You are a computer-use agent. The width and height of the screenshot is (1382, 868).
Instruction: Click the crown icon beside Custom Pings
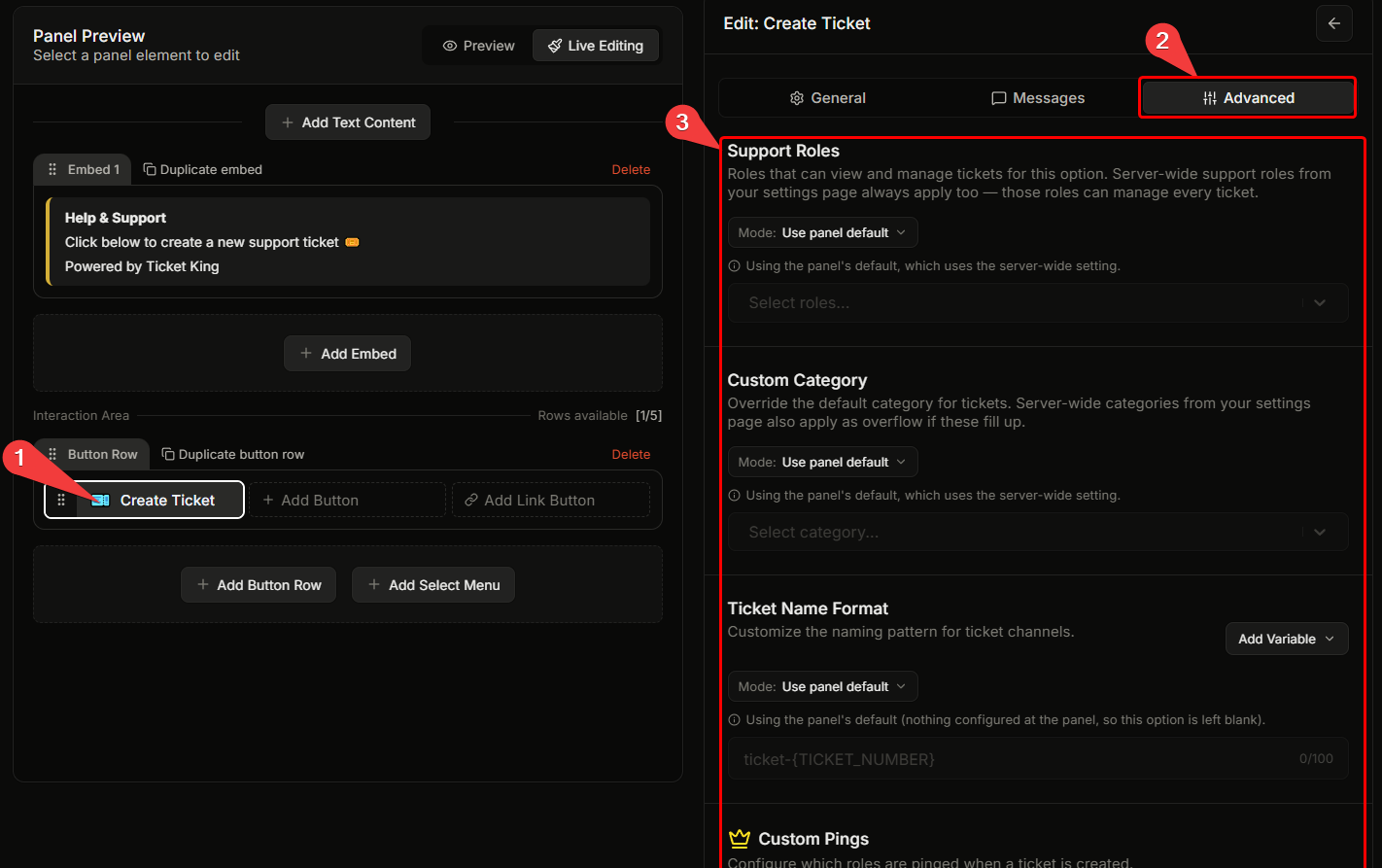tap(740, 838)
